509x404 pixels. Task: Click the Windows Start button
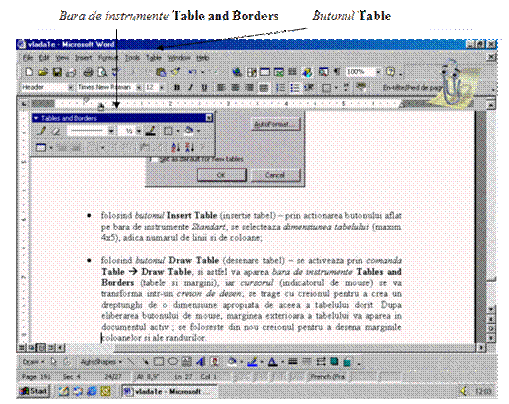click(34, 391)
